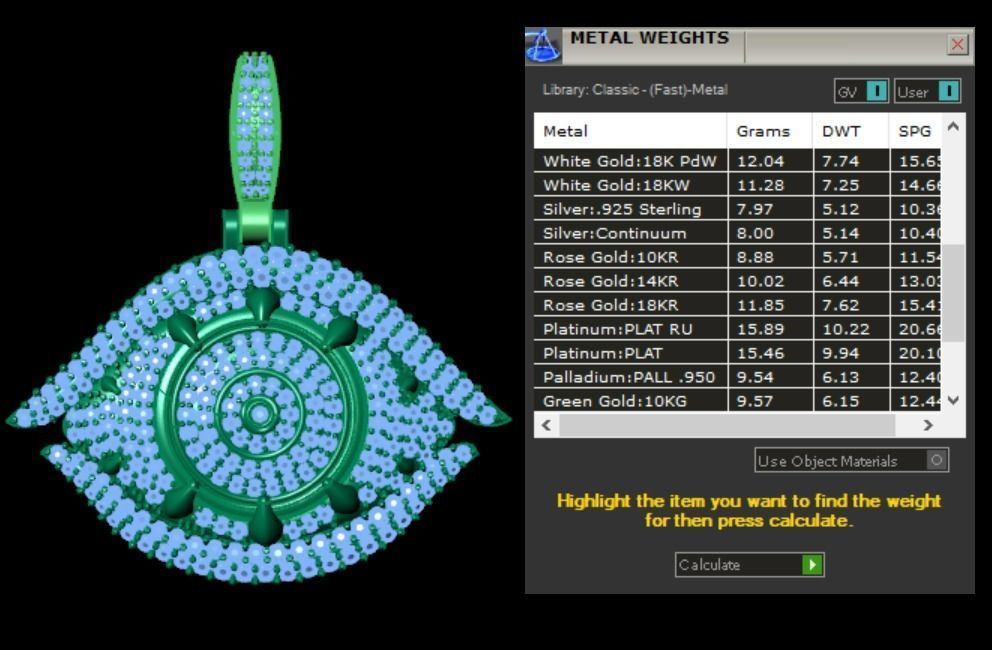This screenshot has height=650, width=992.
Task: Click the 5.12 DWT cell
Action: (x=852, y=209)
